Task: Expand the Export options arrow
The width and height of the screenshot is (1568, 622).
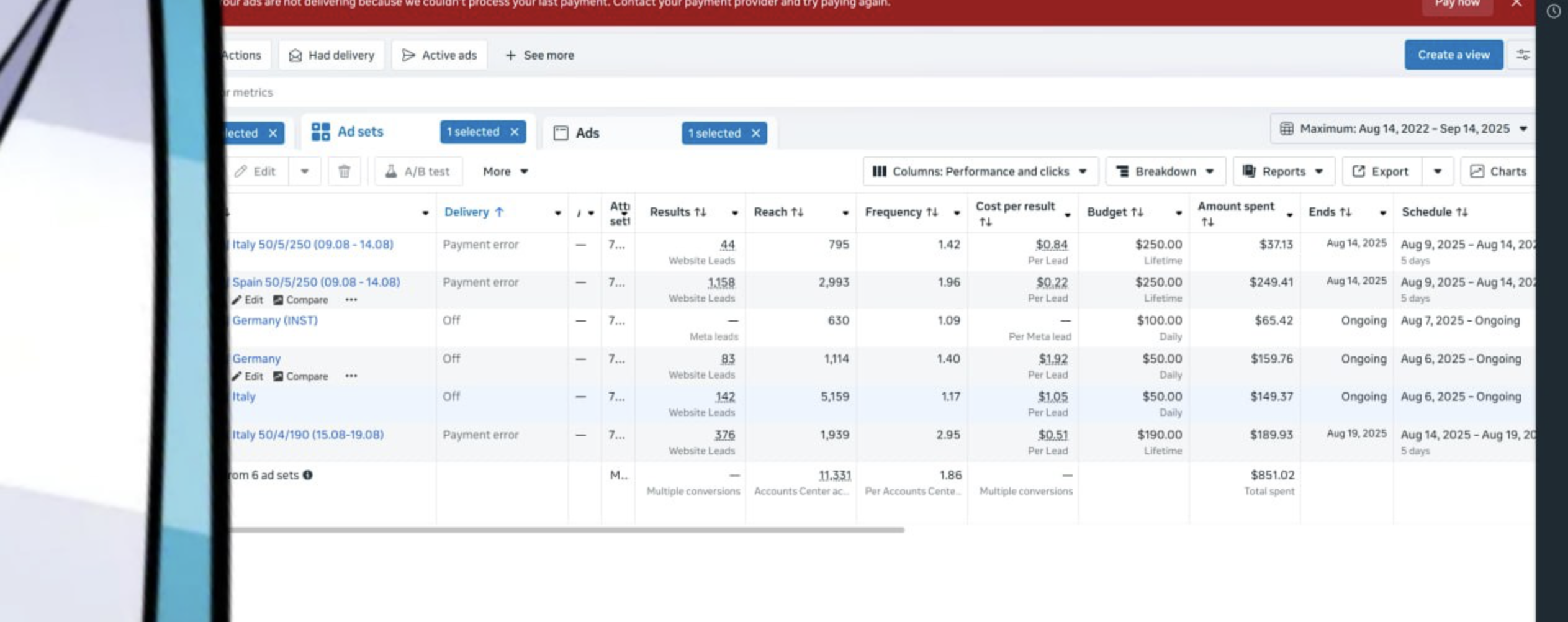Action: click(x=1437, y=171)
